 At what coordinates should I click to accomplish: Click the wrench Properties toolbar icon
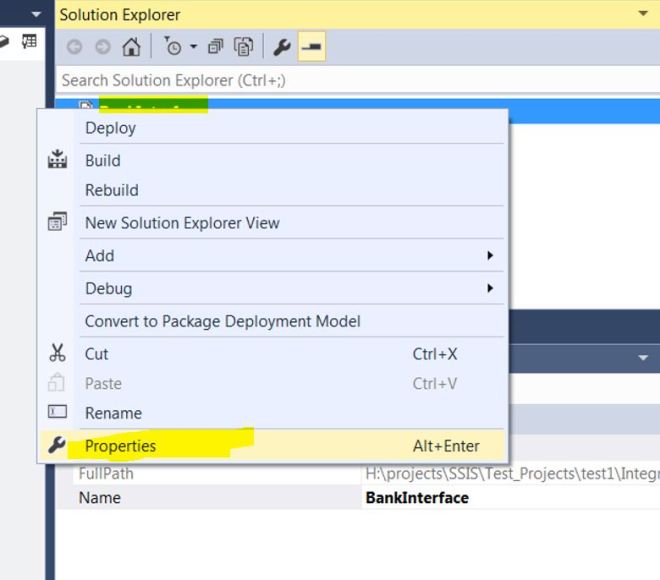point(282,47)
